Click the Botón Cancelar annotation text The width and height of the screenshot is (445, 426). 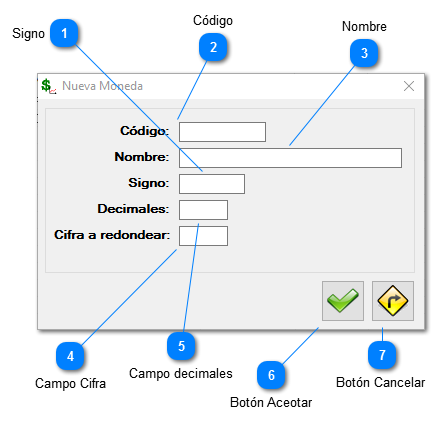380,382
